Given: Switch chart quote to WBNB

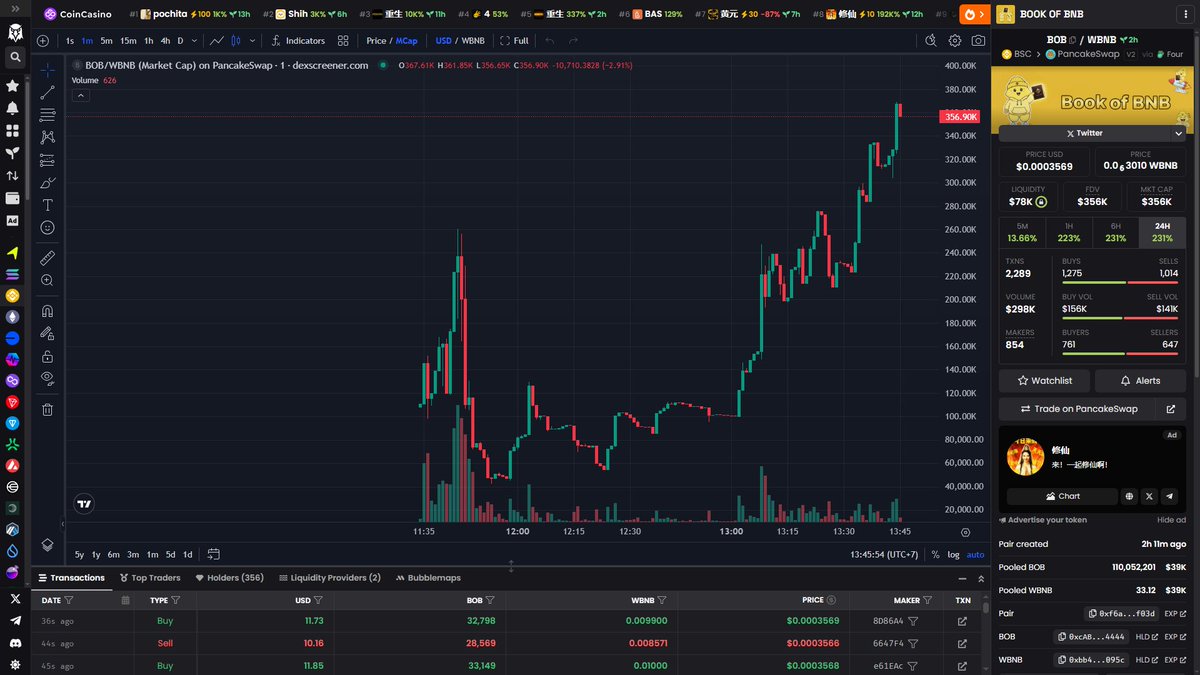Looking at the screenshot, I should click(473, 41).
